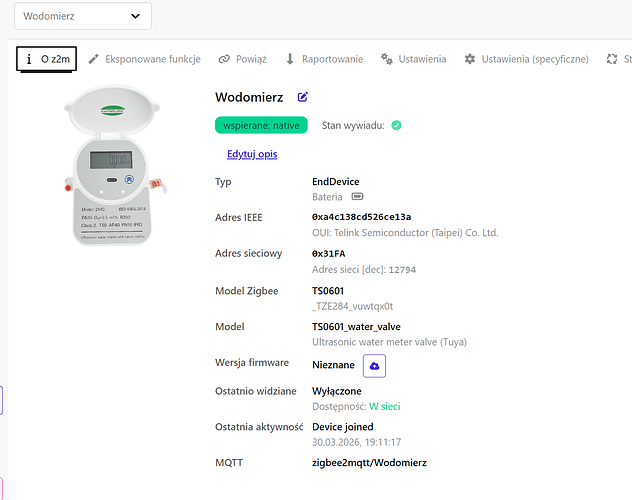Click the TS0601_water_valve model text
The height and width of the screenshot is (500, 632).
356,327
